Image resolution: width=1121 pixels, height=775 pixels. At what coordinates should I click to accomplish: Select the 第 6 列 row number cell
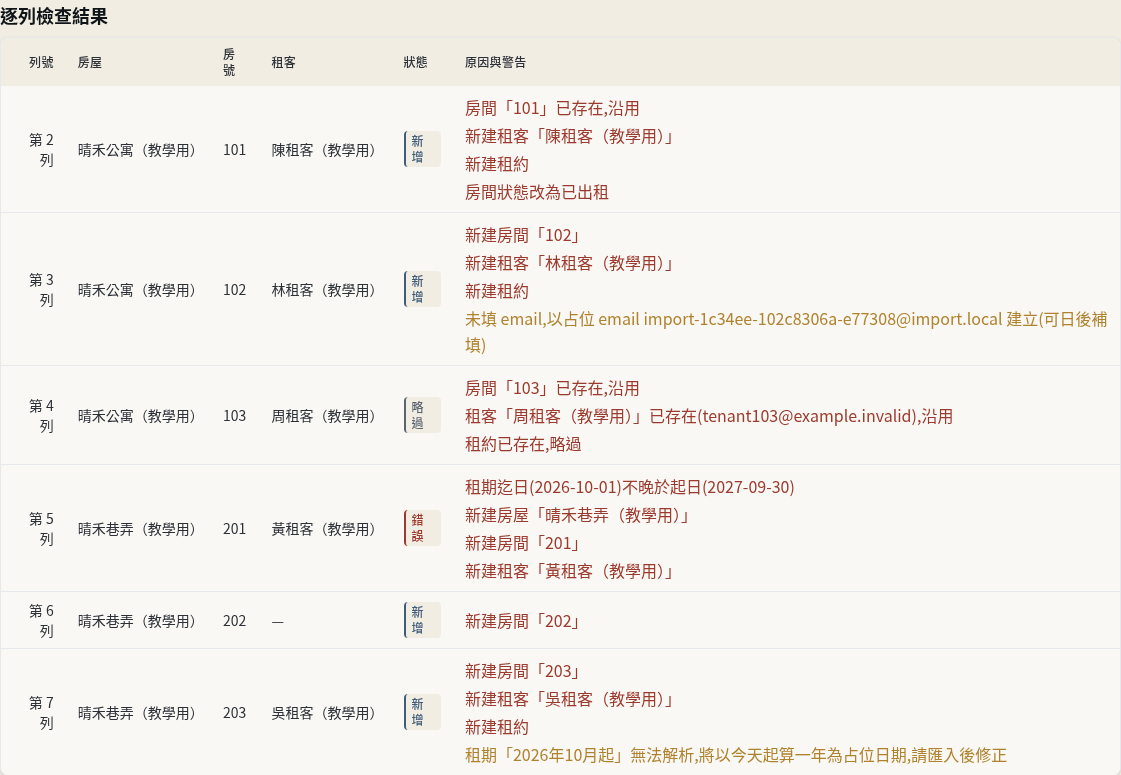click(41, 621)
